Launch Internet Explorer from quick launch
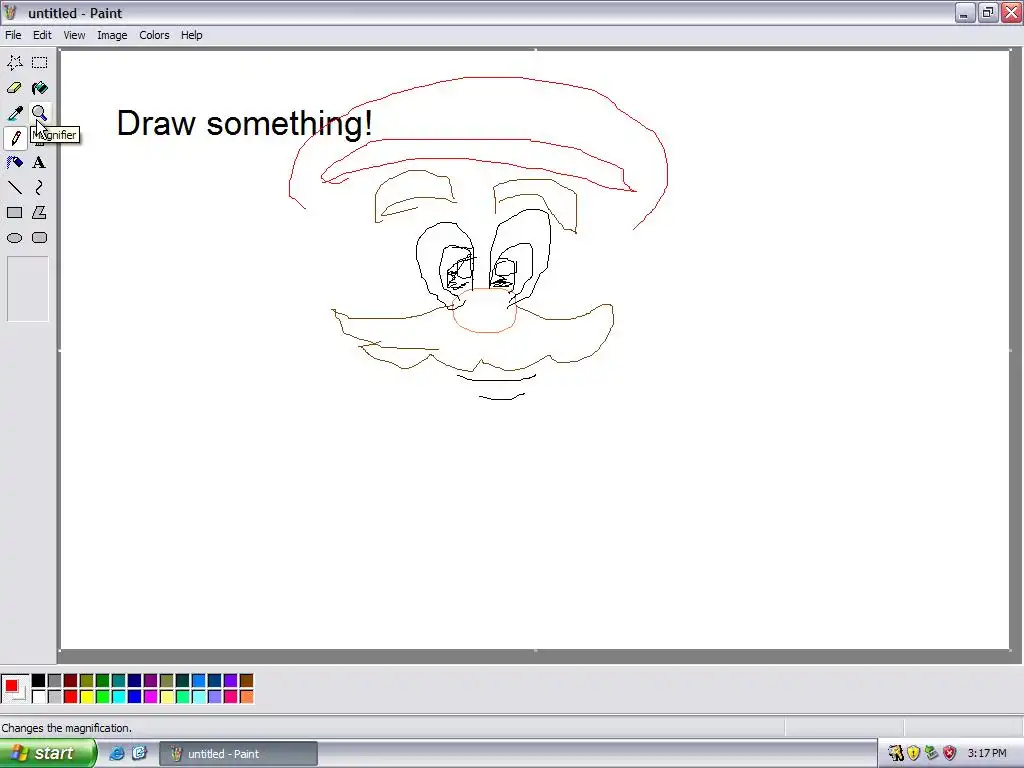The height and width of the screenshot is (768, 1024). pyautogui.click(x=117, y=754)
